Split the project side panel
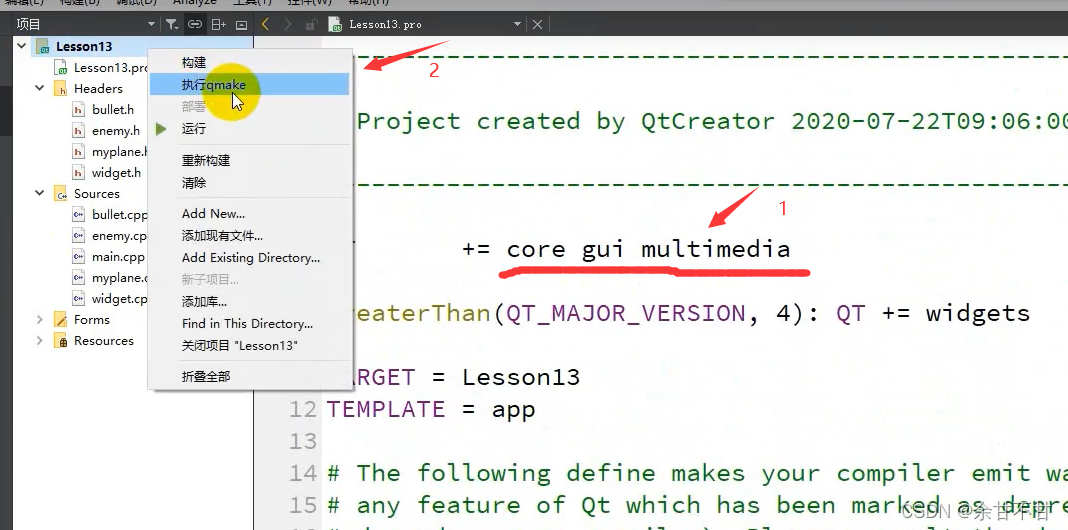 coord(218,25)
